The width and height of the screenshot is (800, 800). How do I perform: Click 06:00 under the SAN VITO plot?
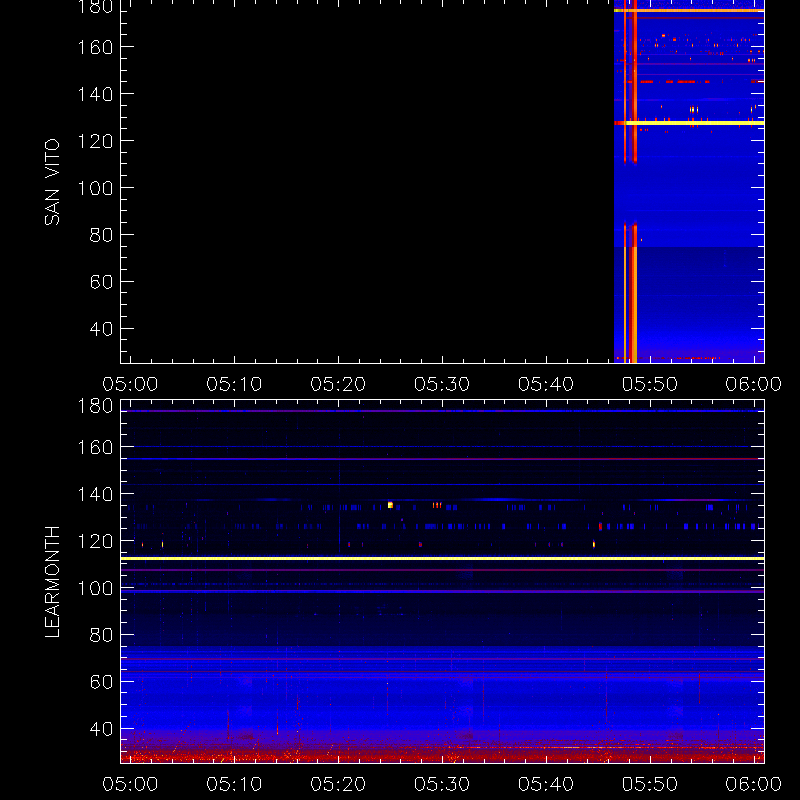(x=754, y=384)
